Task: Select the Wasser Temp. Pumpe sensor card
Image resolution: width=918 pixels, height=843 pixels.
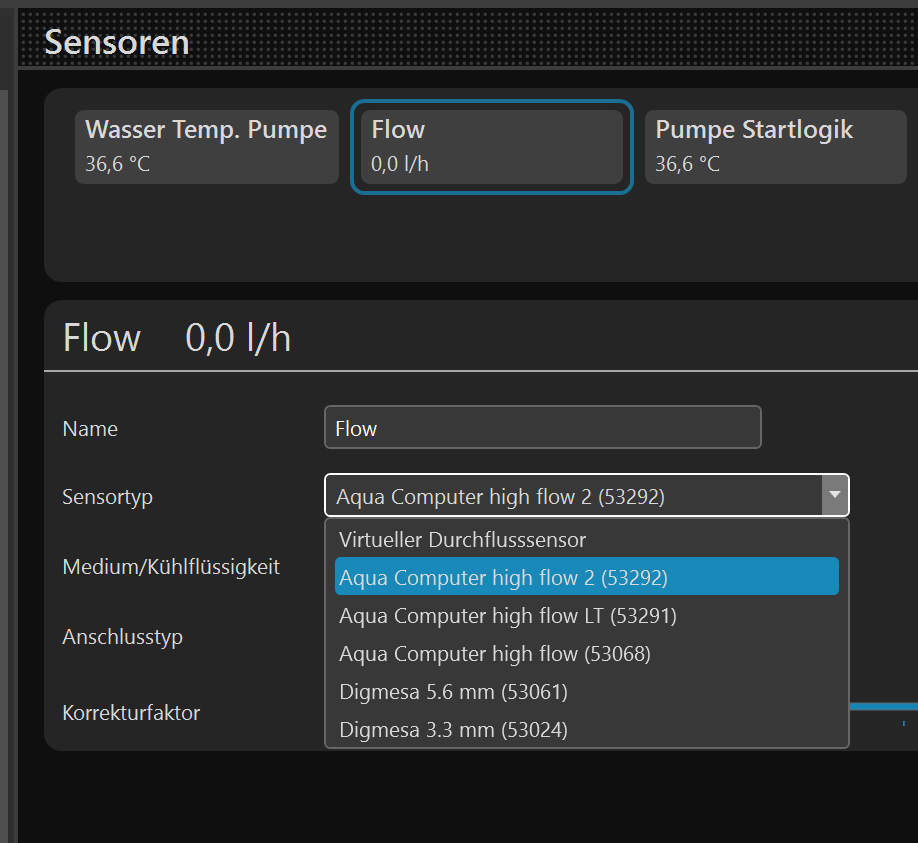Action: coord(207,147)
